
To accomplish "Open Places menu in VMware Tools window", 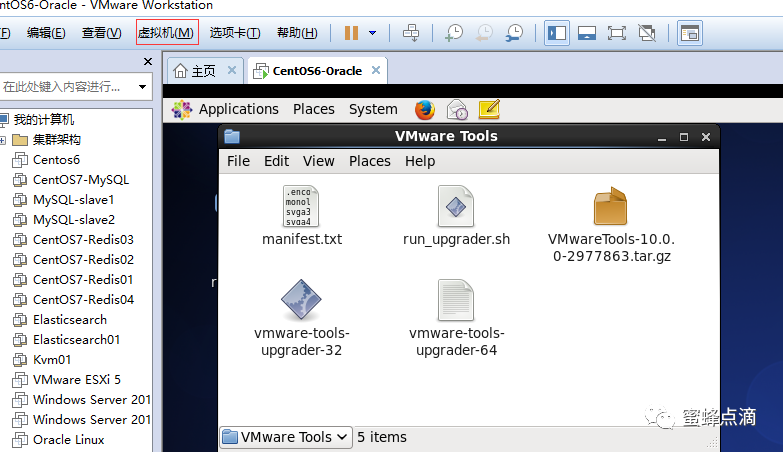I will click(370, 161).
